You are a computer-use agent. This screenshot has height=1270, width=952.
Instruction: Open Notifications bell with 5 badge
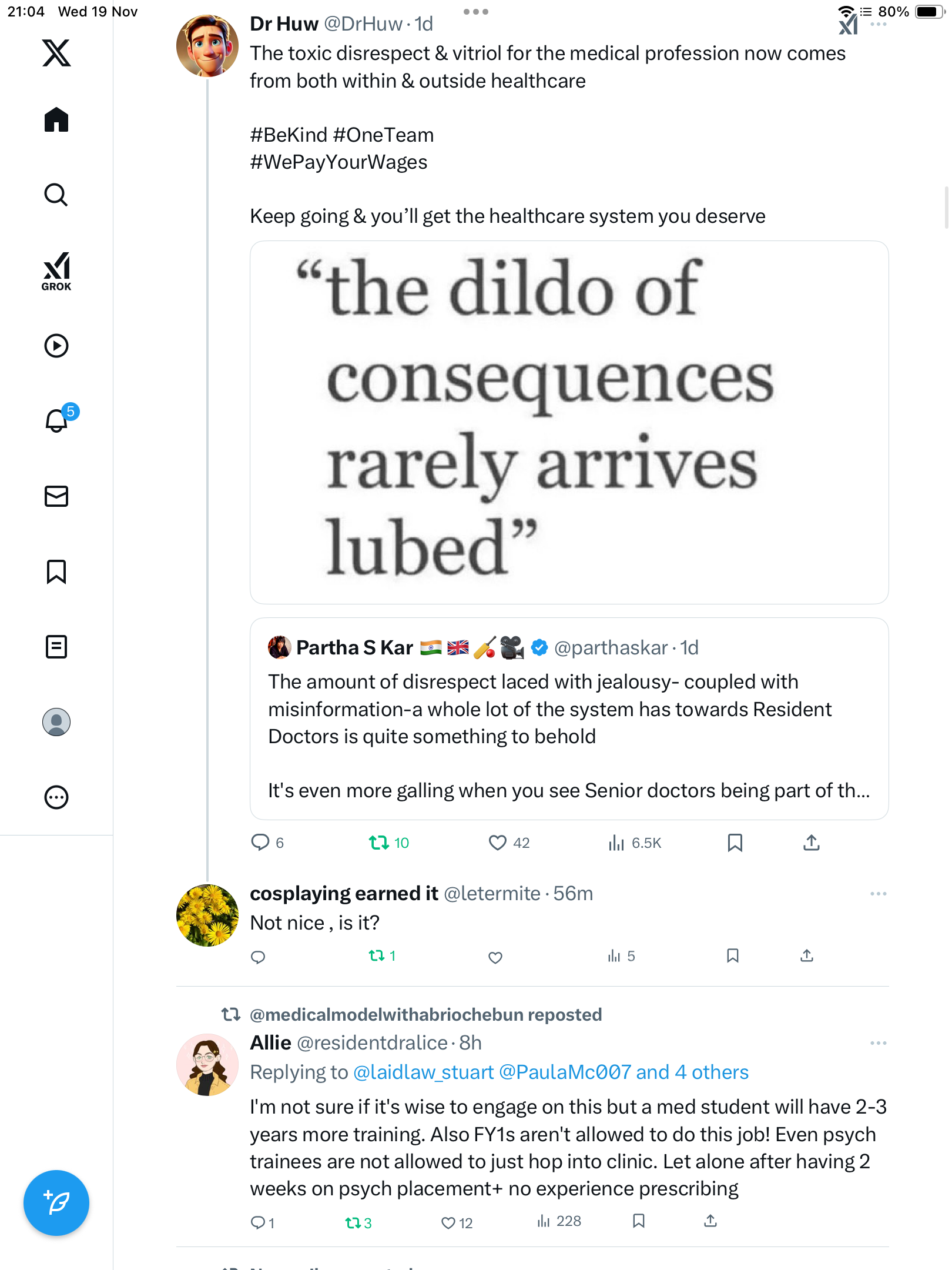57,421
